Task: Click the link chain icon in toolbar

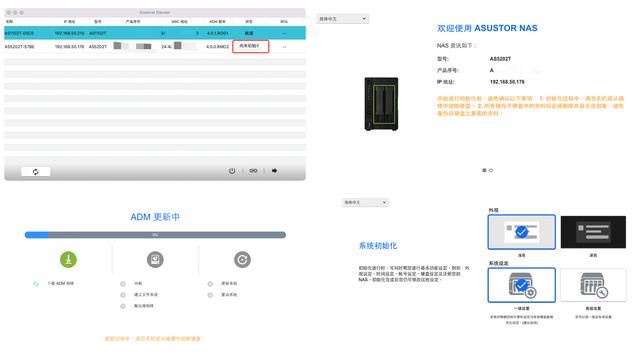Action: 253,171
